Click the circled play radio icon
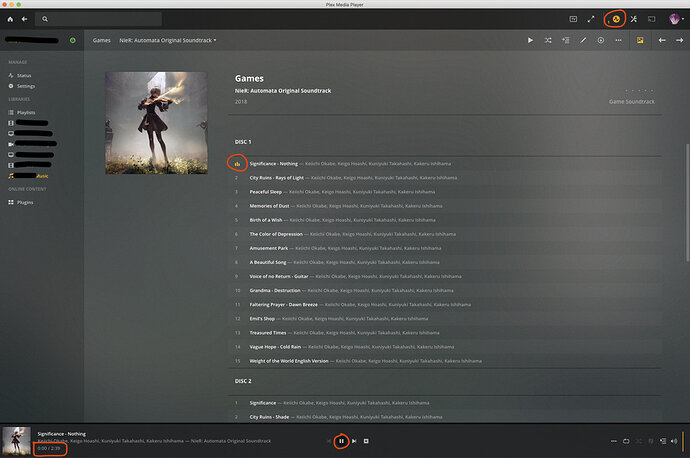 [x=601, y=40]
